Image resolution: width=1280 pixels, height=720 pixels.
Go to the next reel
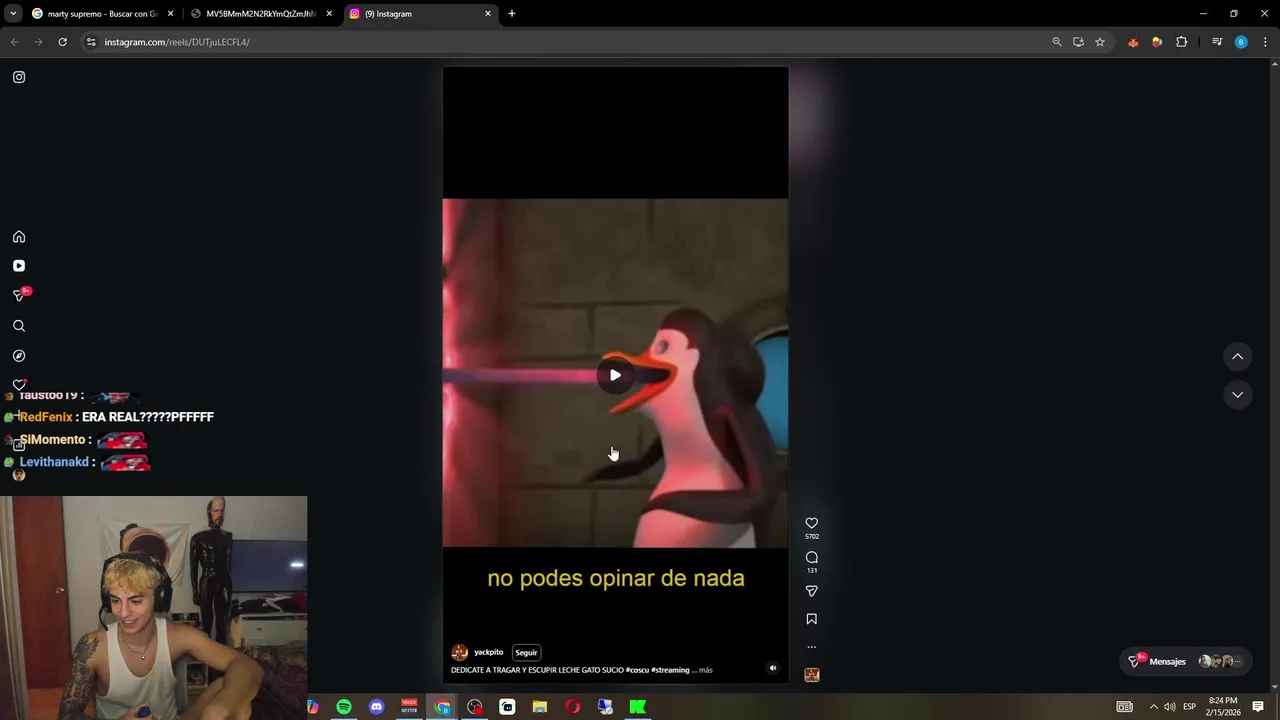click(1237, 395)
